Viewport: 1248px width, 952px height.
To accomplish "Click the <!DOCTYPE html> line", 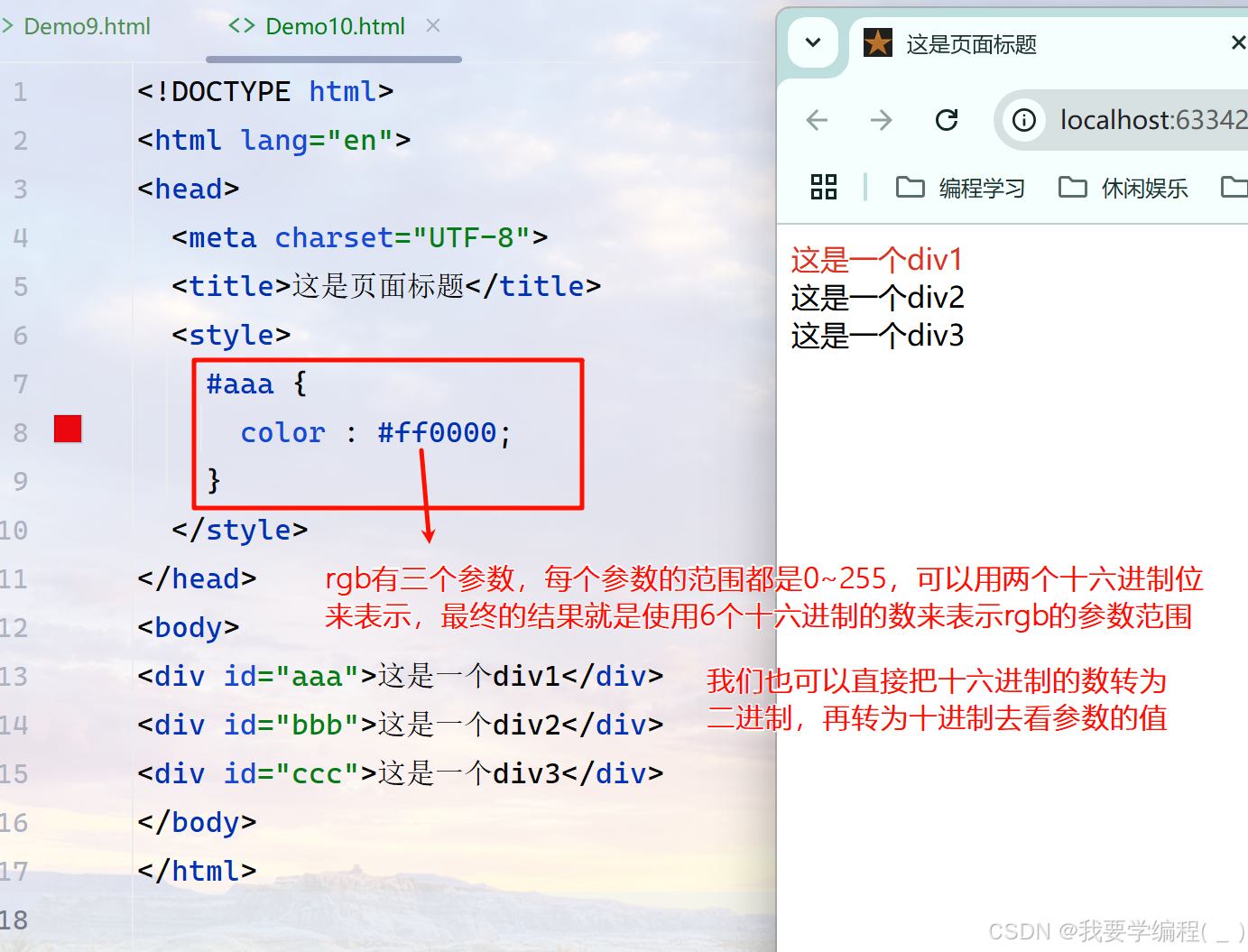I will [265, 92].
